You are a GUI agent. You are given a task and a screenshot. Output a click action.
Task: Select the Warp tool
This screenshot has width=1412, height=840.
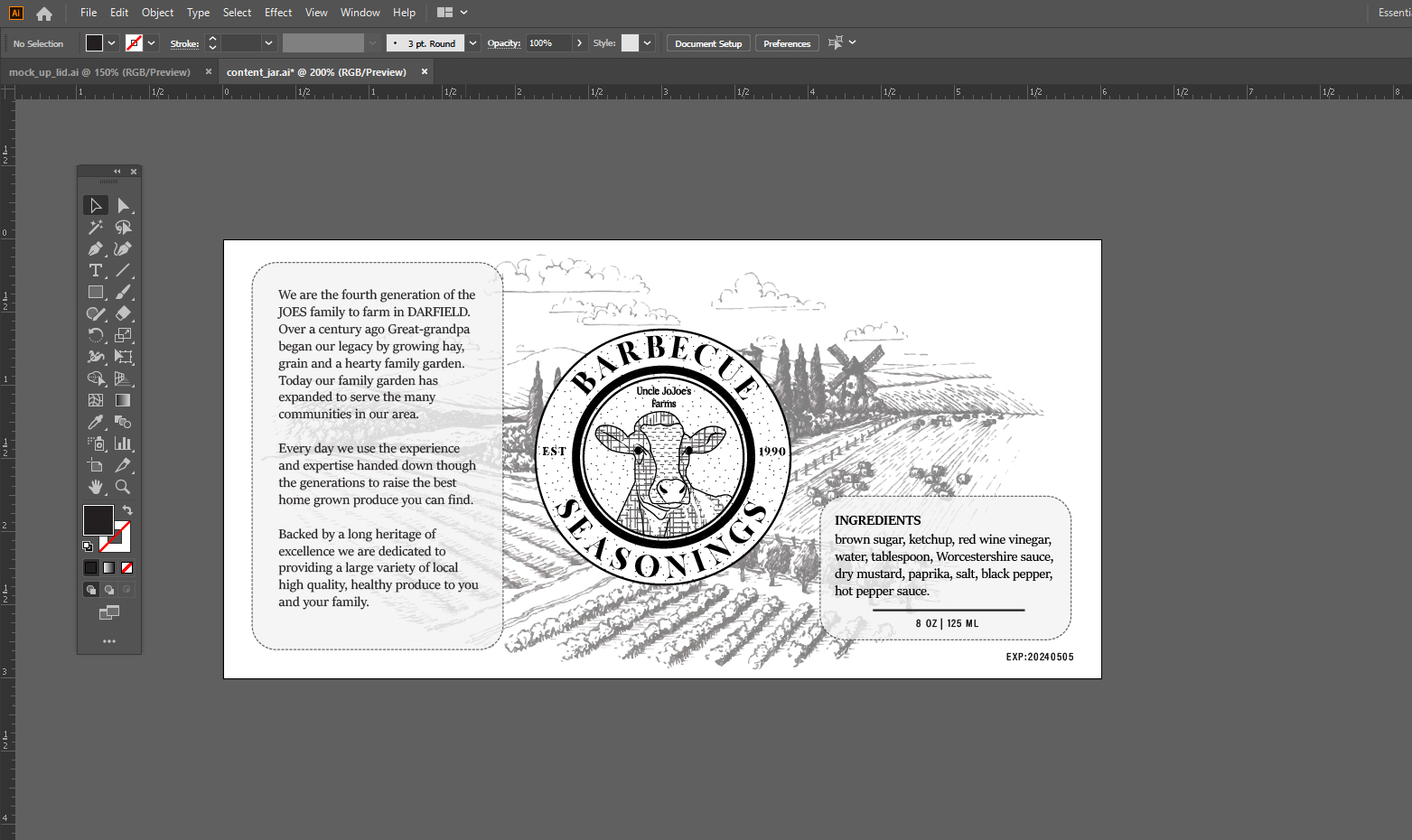[96, 357]
